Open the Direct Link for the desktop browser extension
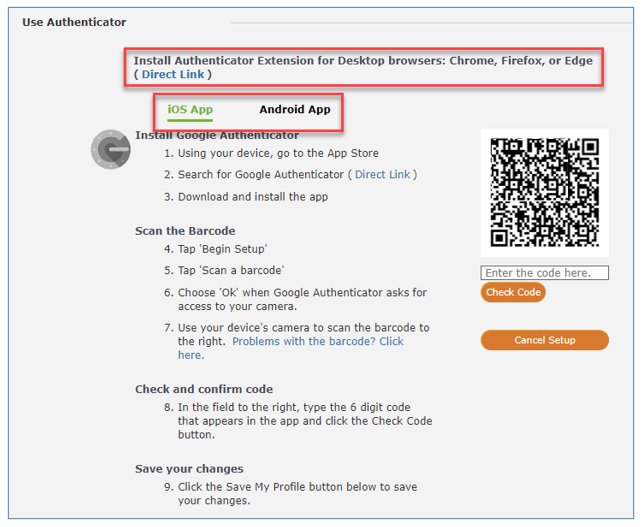643x527 pixels. pos(173,74)
